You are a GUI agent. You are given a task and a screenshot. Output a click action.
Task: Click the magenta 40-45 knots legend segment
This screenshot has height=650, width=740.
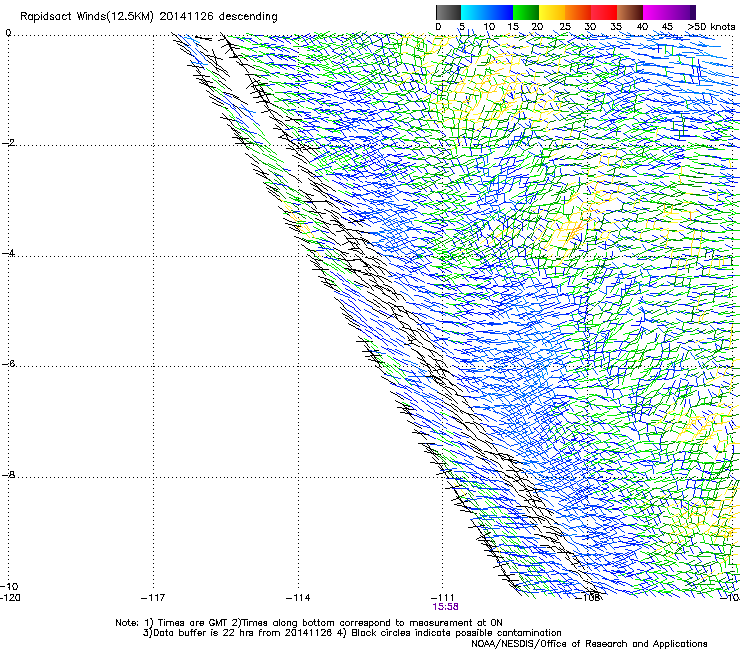pos(656,12)
